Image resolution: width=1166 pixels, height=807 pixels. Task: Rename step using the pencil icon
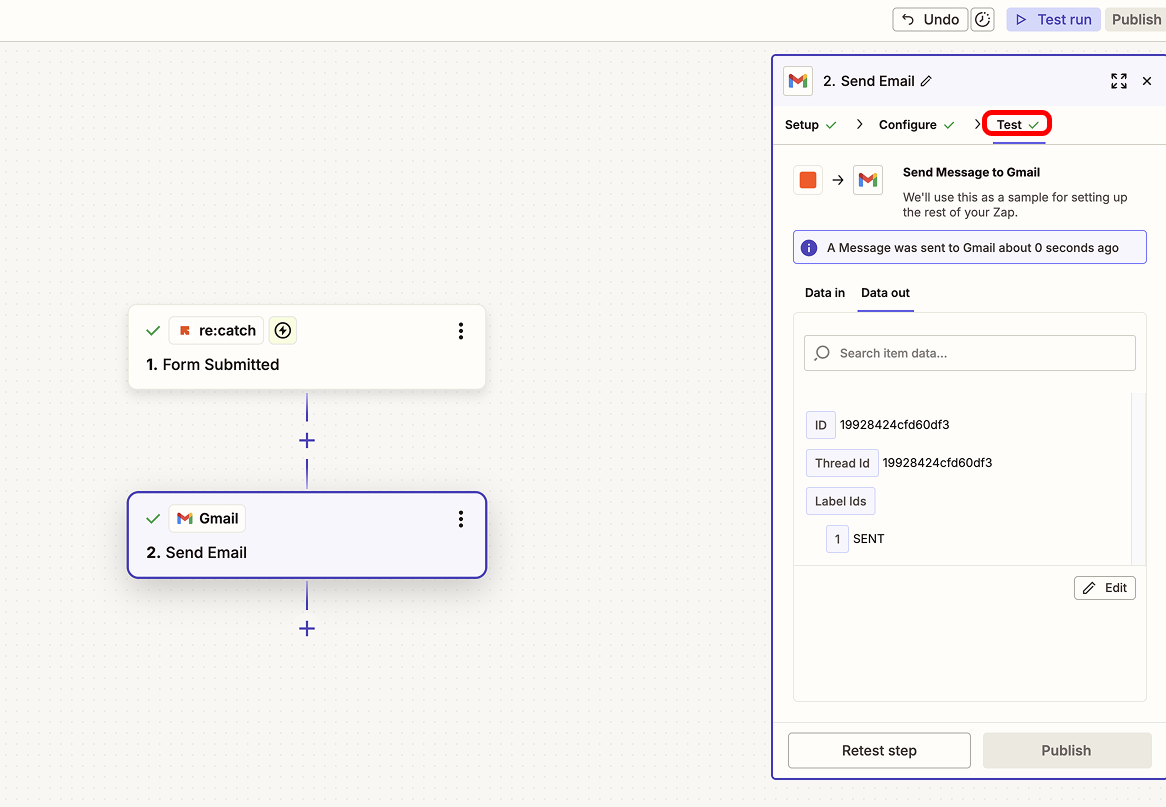click(x=926, y=81)
